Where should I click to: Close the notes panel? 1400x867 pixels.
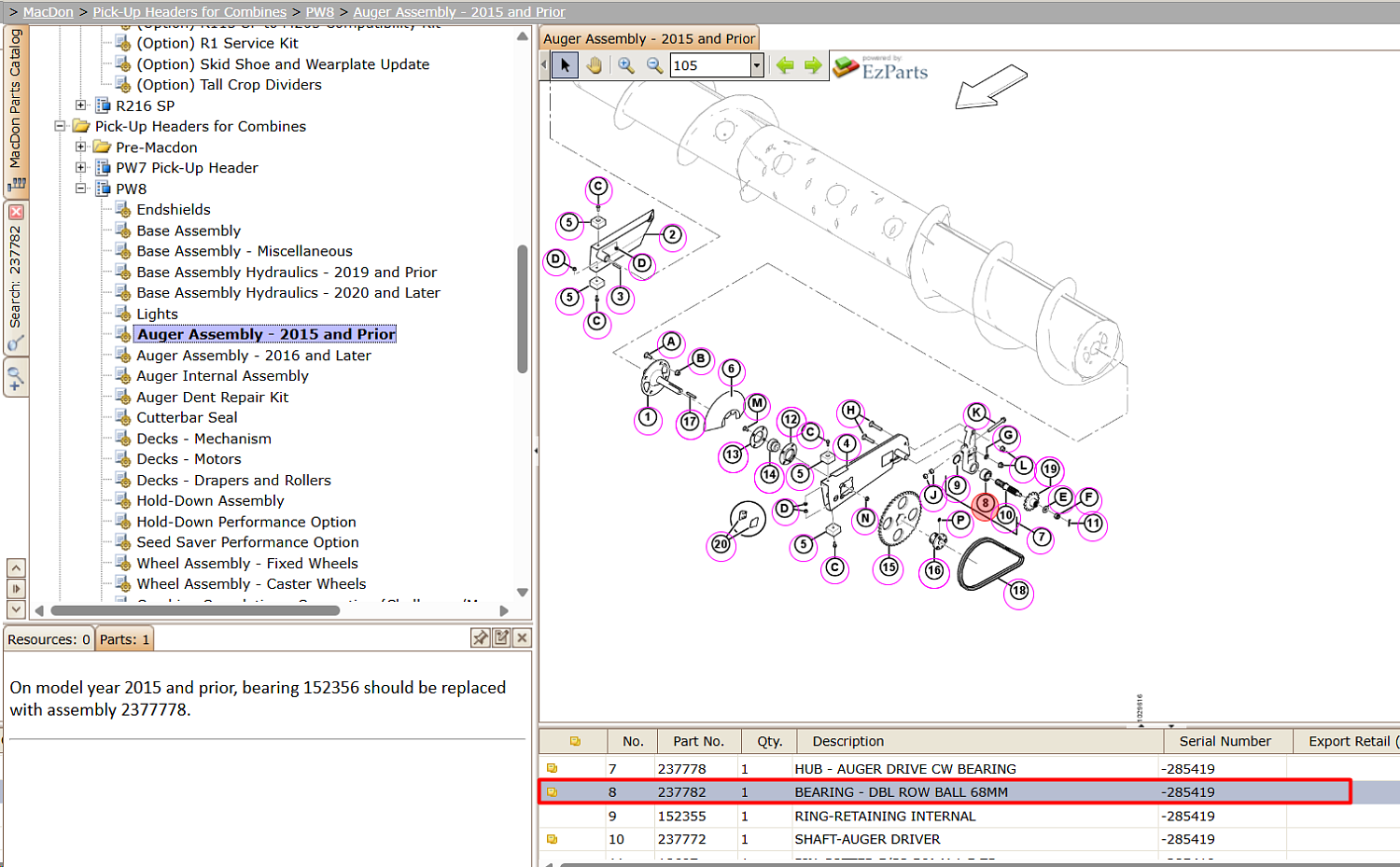click(x=523, y=637)
